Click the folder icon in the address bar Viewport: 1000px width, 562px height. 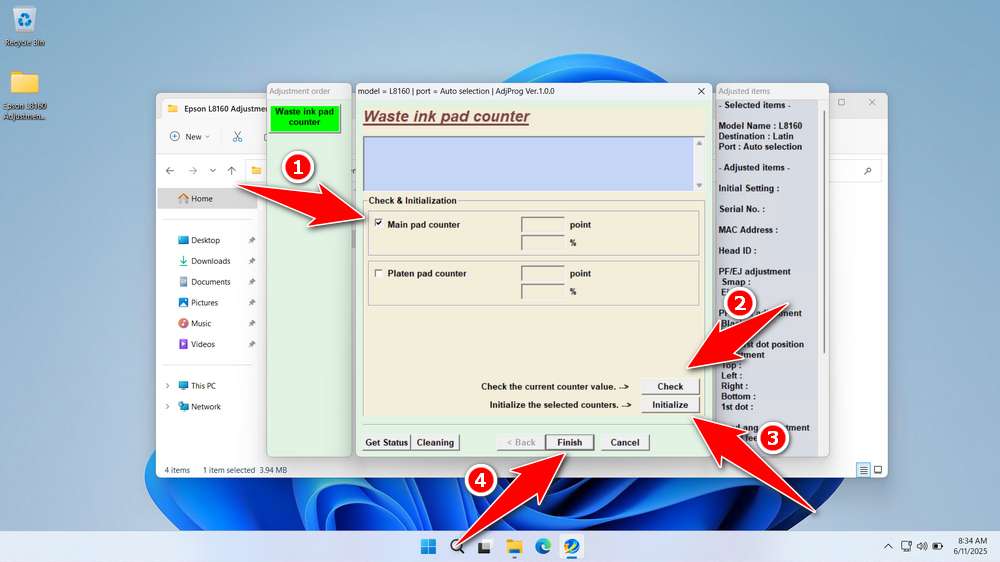tap(256, 170)
